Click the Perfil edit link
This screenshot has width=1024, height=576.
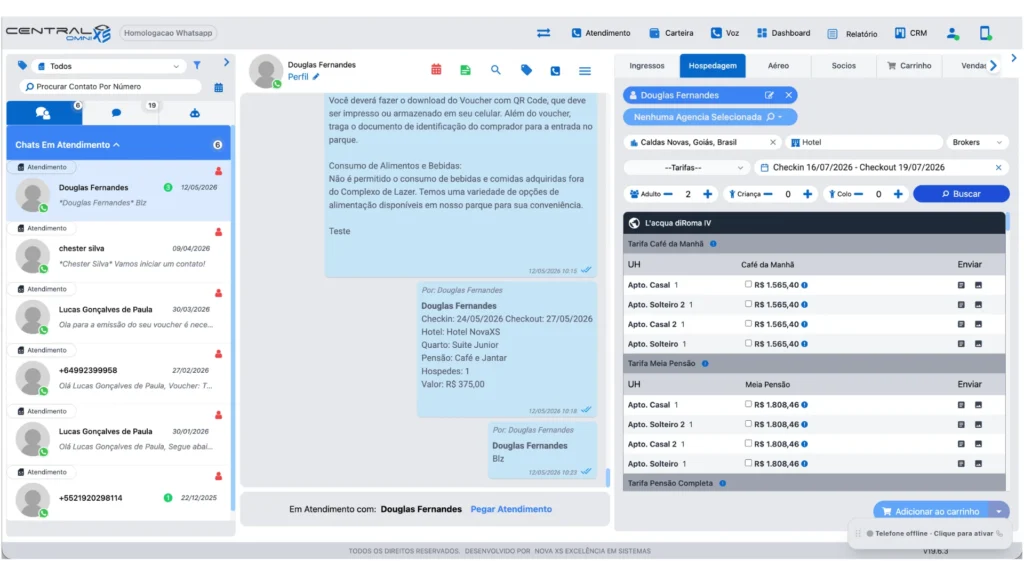(304, 76)
